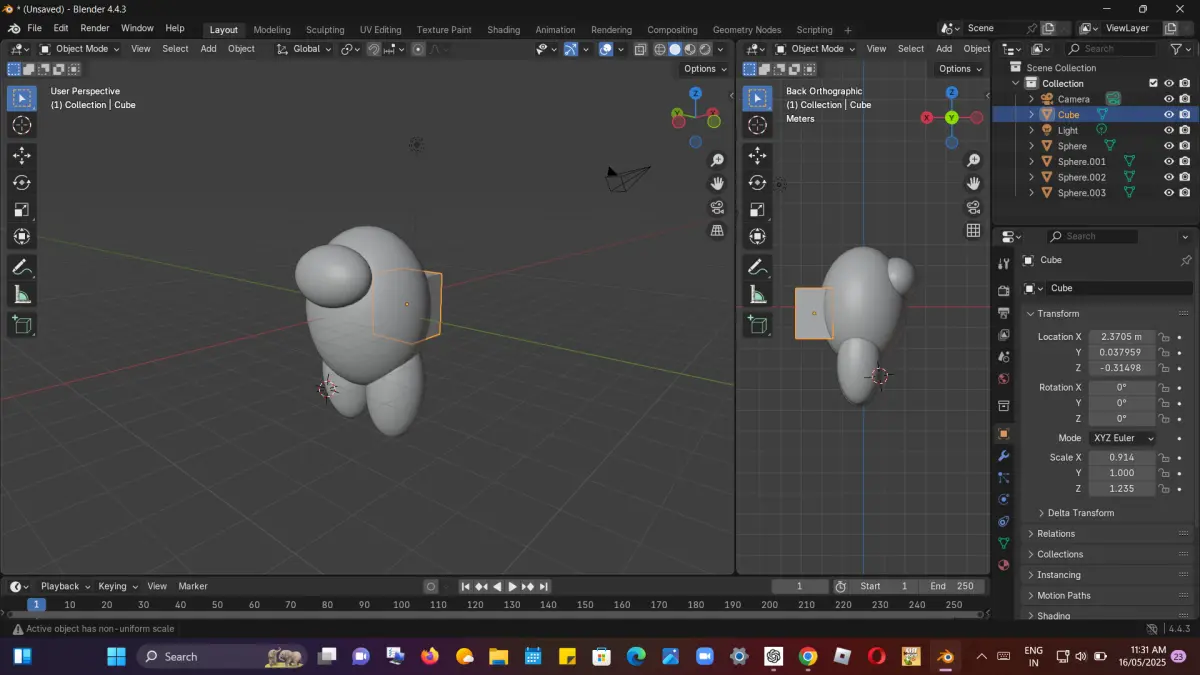Uncheck the Collection exclude checkbox

1153,83
